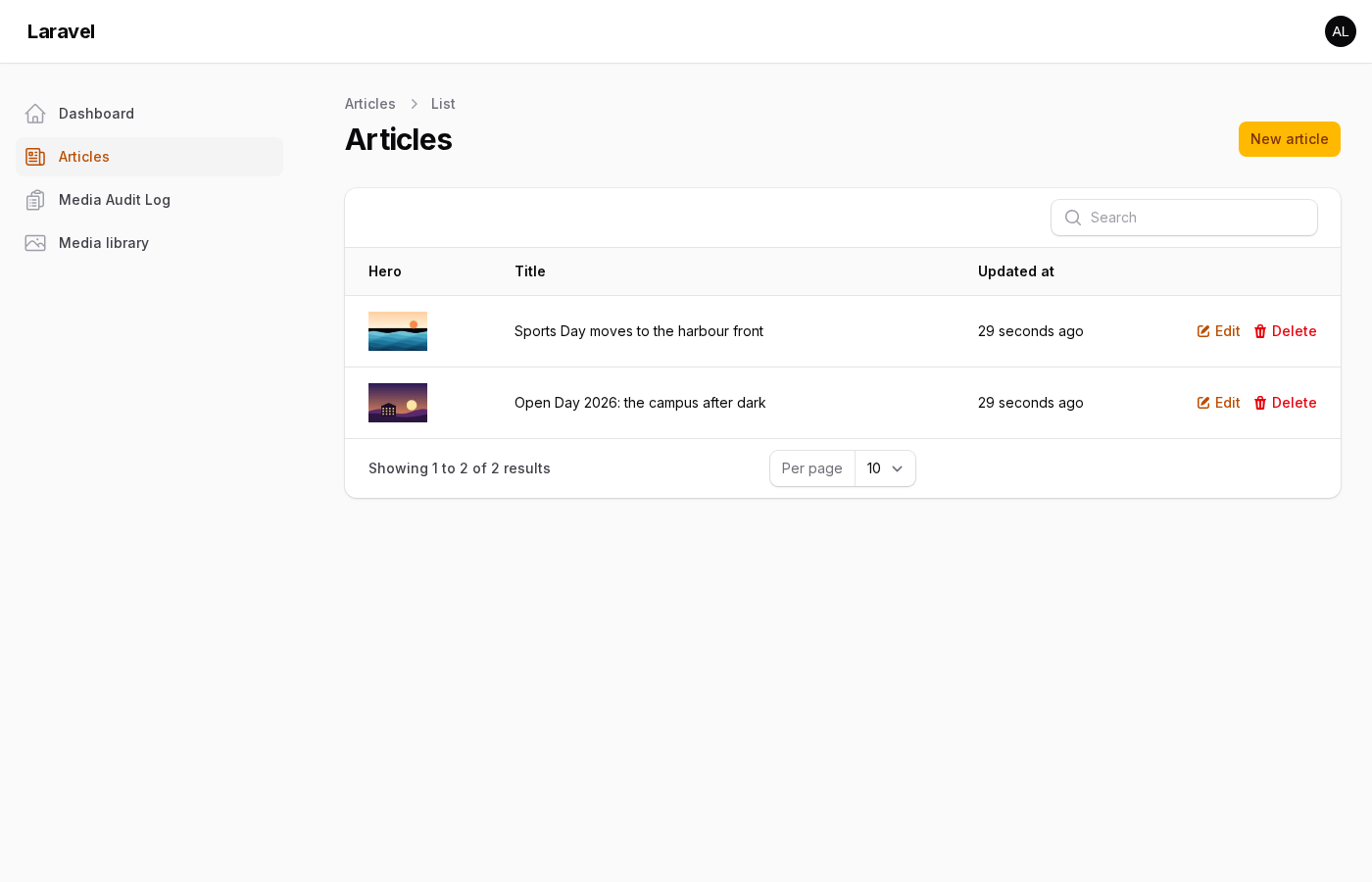Image resolution: width=1372 pixels, height=882 pixels.
Task: Click the Articles newspaper icon in sidebar
Action: tap(35, 157)
